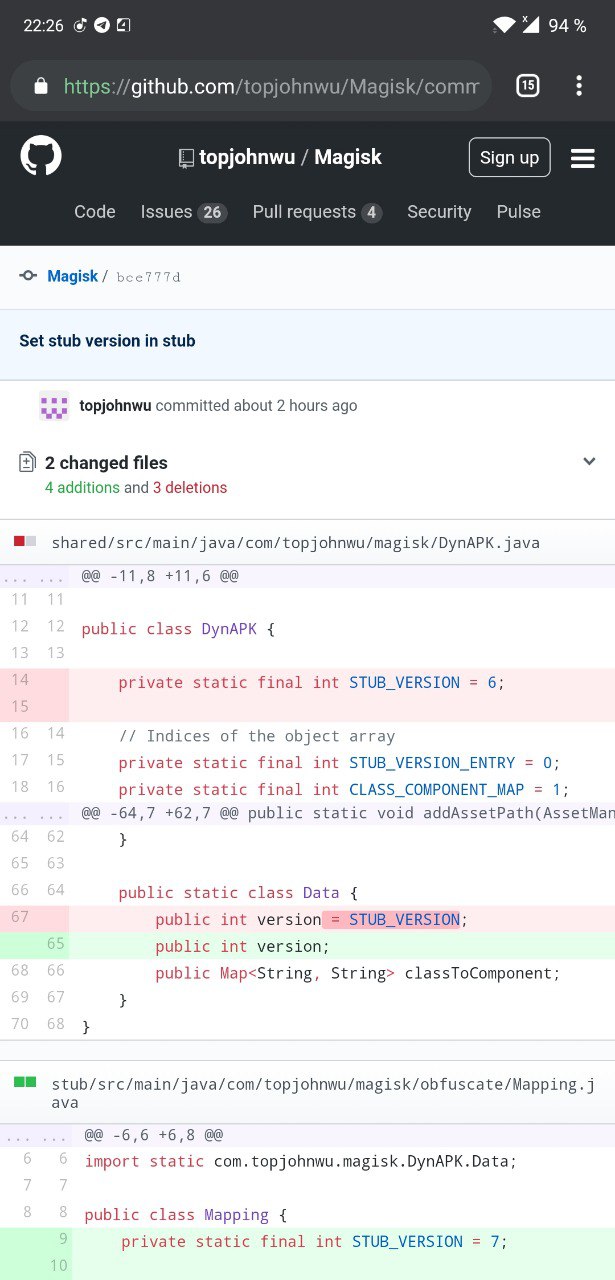Click the 'Set stub version in stub' title
Viewport: 615px width, 1280px height.
coord(107,341)
